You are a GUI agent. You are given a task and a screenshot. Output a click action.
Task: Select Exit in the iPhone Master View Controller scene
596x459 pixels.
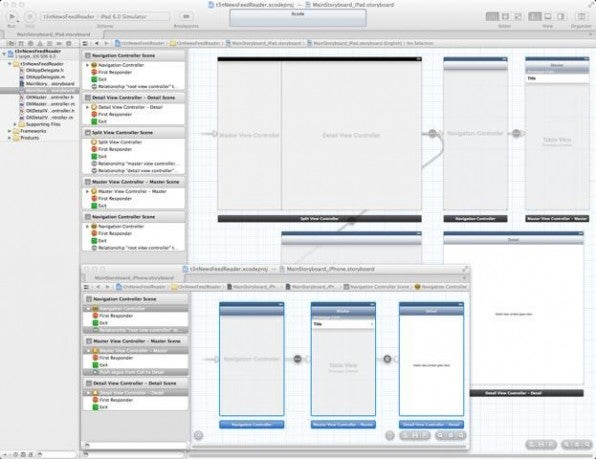point(100,365)
